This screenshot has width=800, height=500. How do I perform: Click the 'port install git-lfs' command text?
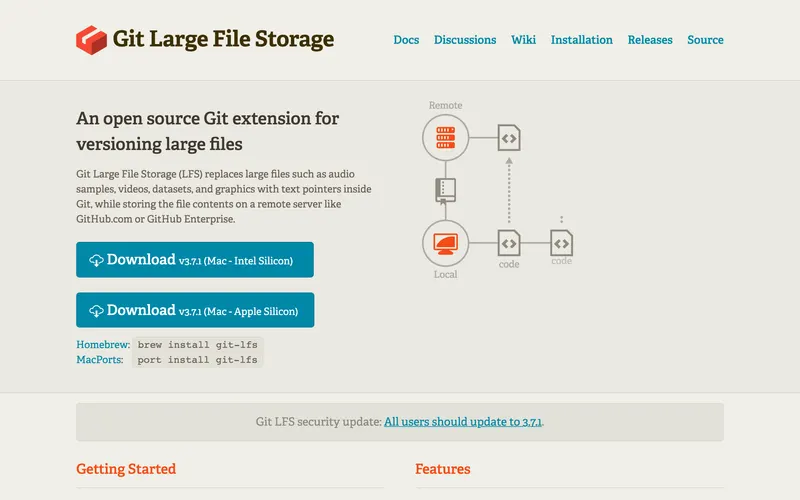tap(197, 360)
